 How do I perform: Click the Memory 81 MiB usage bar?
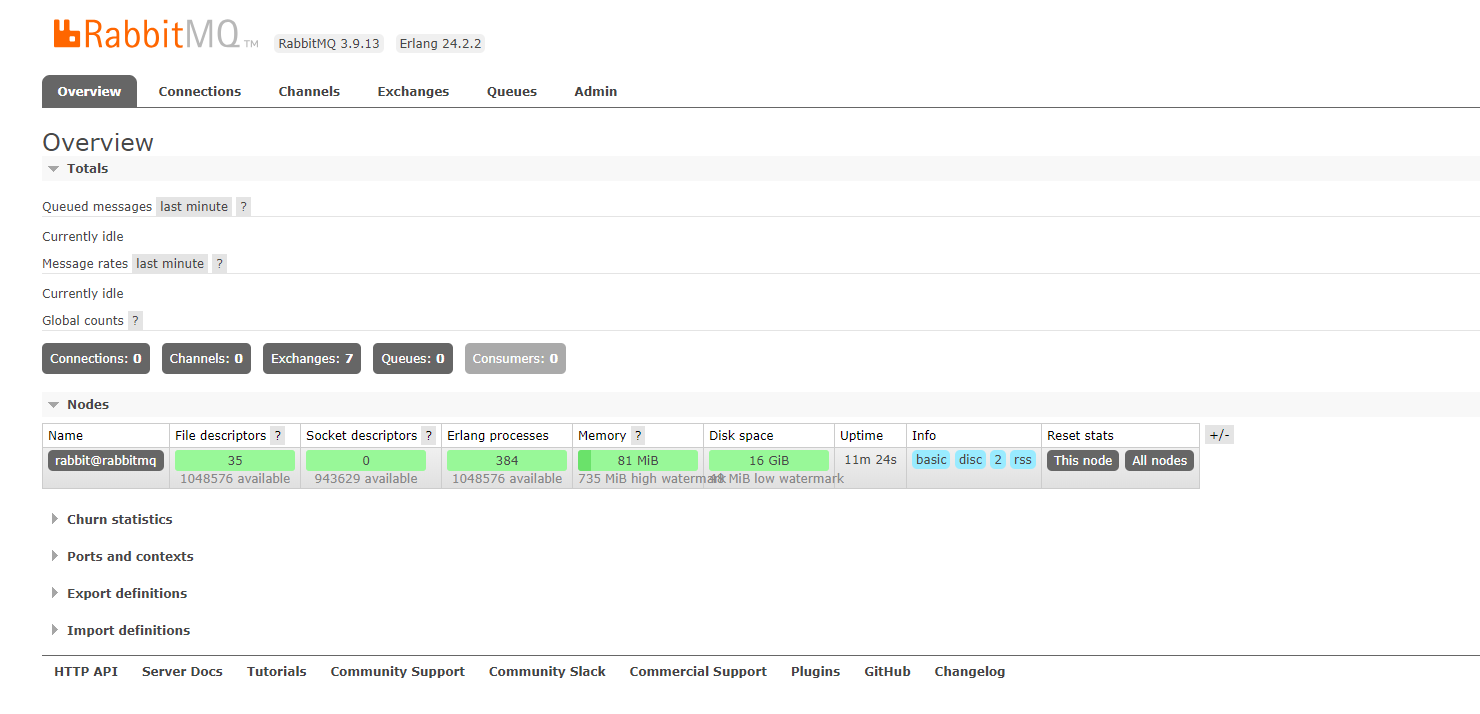(x=638, y=461)
